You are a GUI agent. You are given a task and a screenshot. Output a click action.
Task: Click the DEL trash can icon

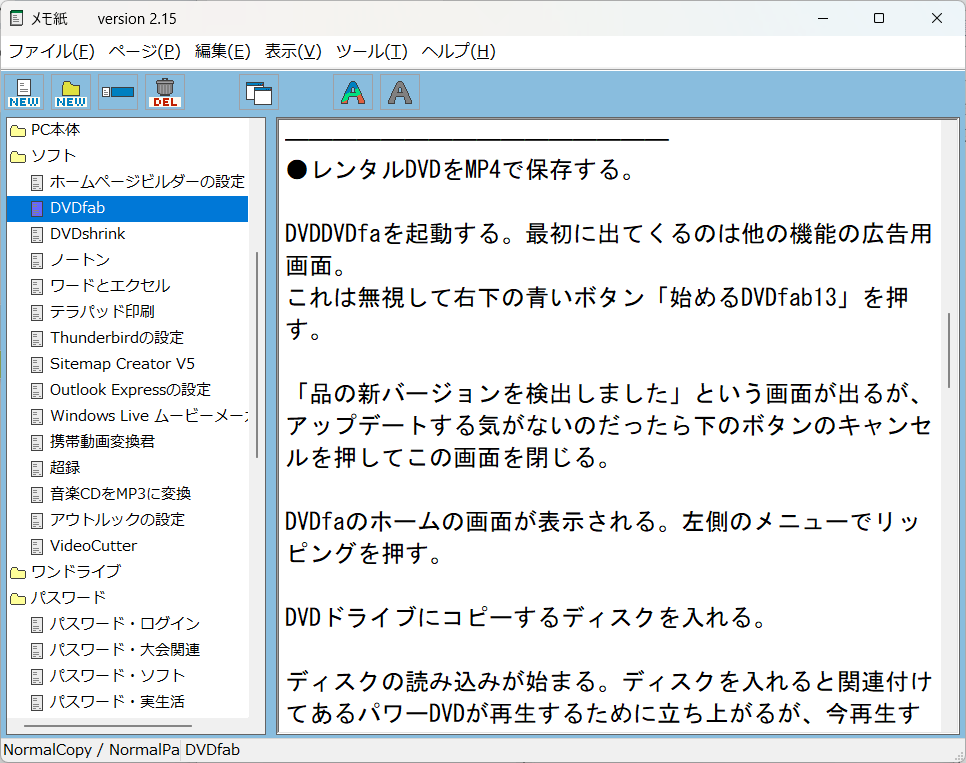click(165, 92)
